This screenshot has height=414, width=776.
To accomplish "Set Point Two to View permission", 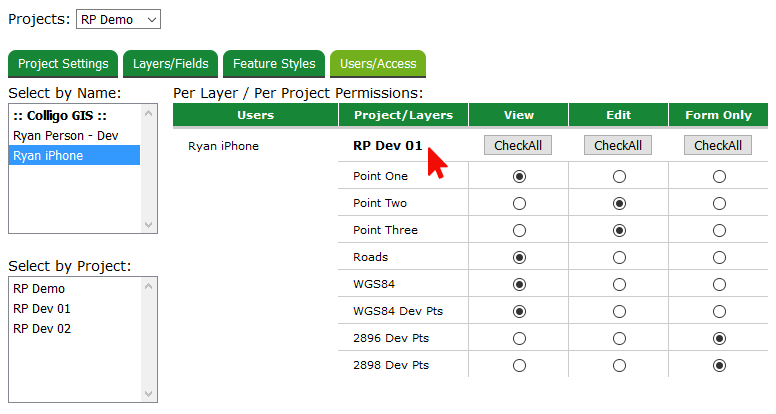I will pos(519,204).
